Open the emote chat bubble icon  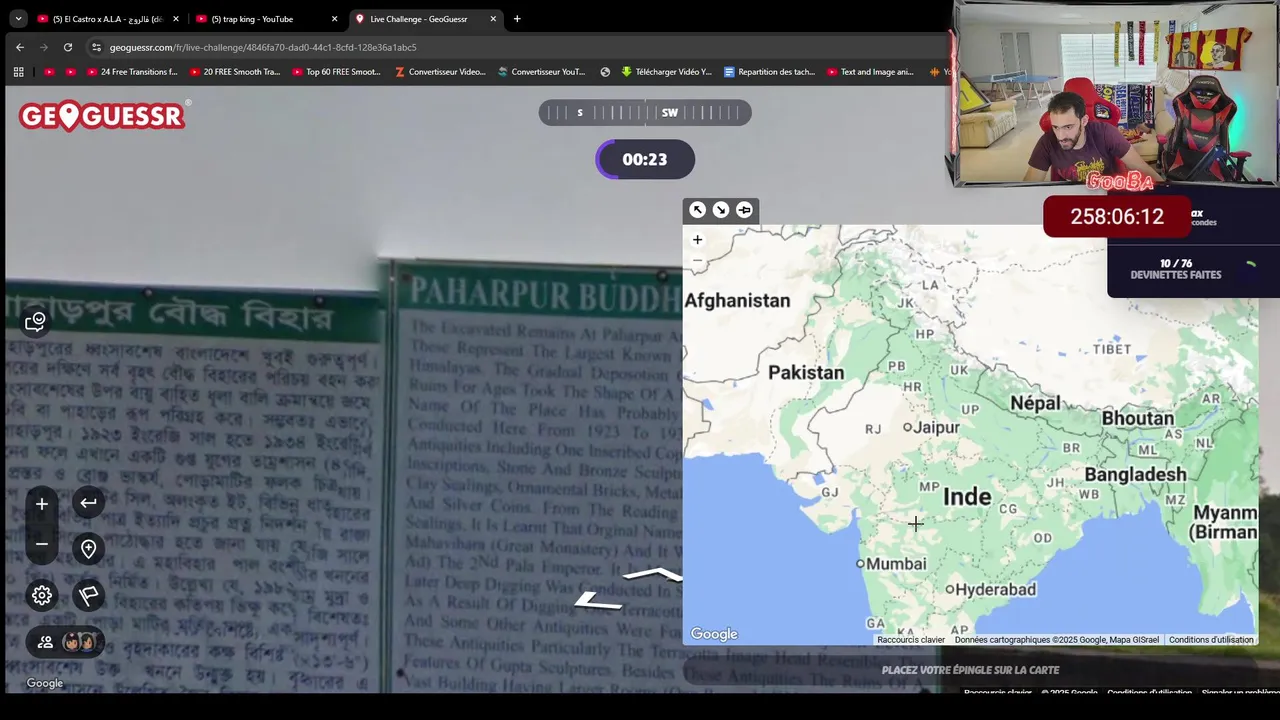(x=36, y=321)
